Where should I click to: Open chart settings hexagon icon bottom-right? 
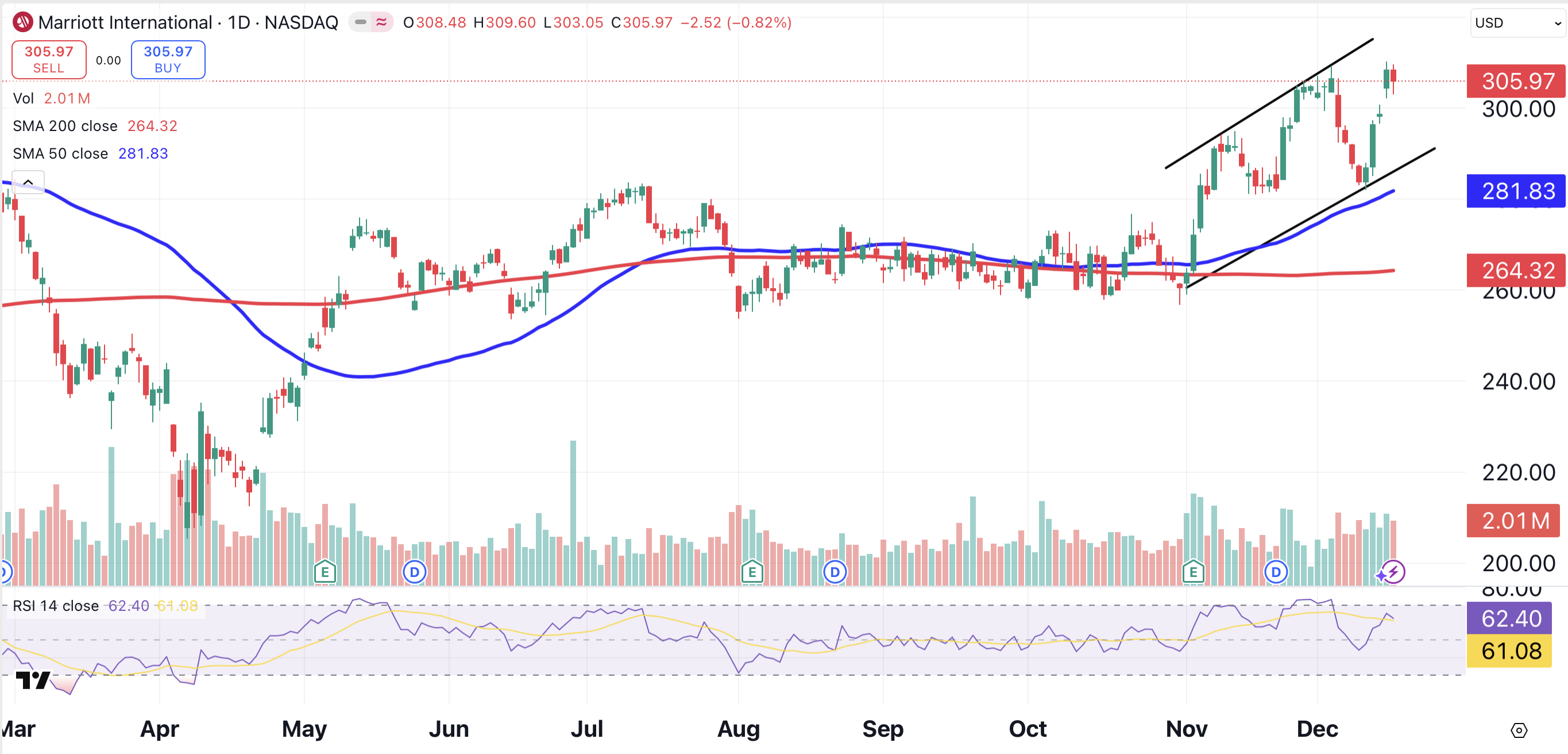1519,730
